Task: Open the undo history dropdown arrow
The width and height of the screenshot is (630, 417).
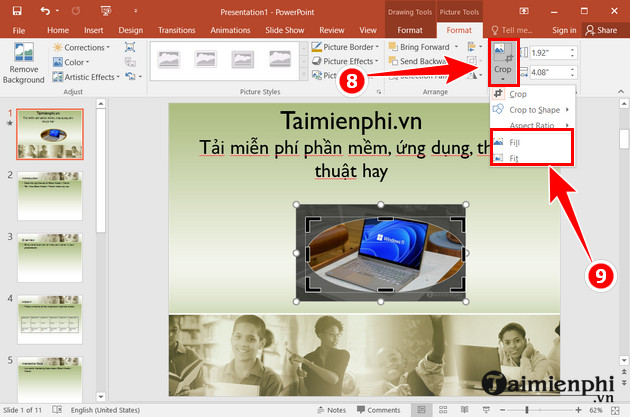Action: [x=57, y=11]
